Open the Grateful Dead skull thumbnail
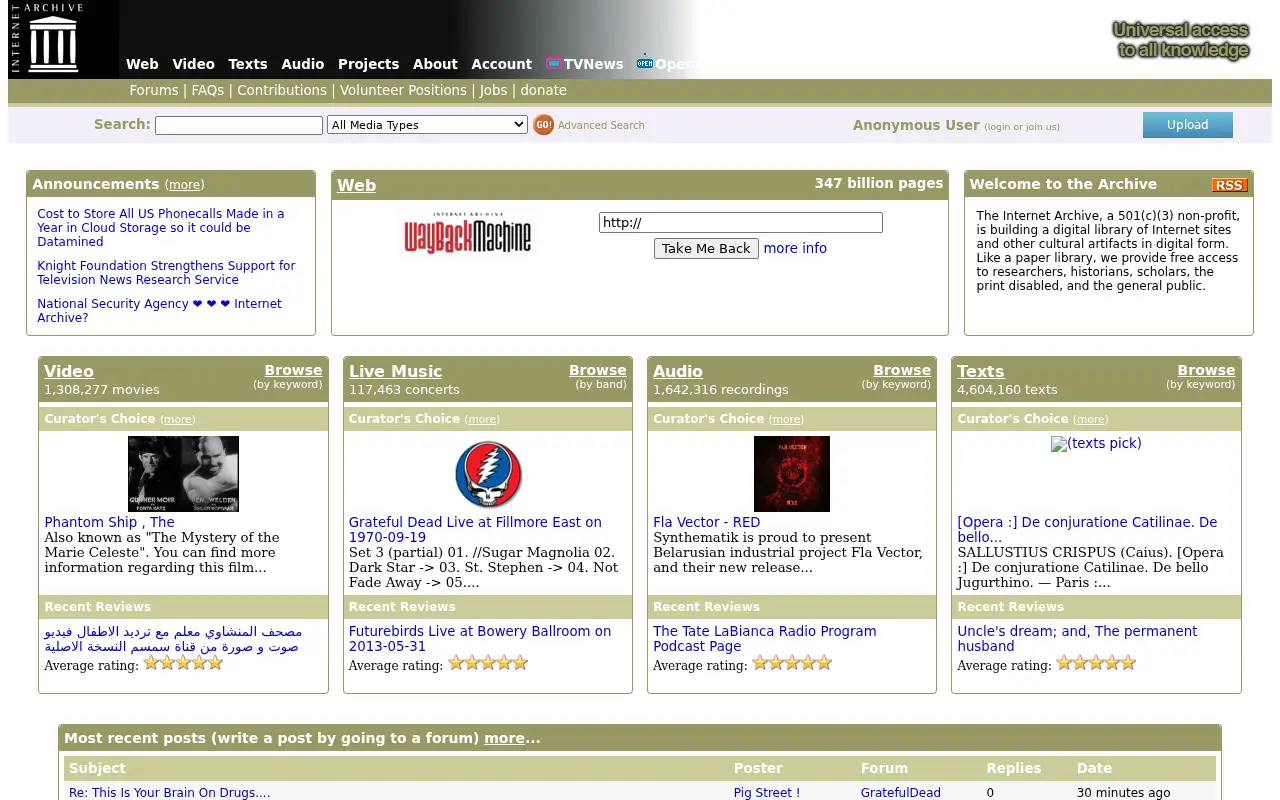Image resolution: width=1280 pixels, height=800 pixels. (488, 474)
